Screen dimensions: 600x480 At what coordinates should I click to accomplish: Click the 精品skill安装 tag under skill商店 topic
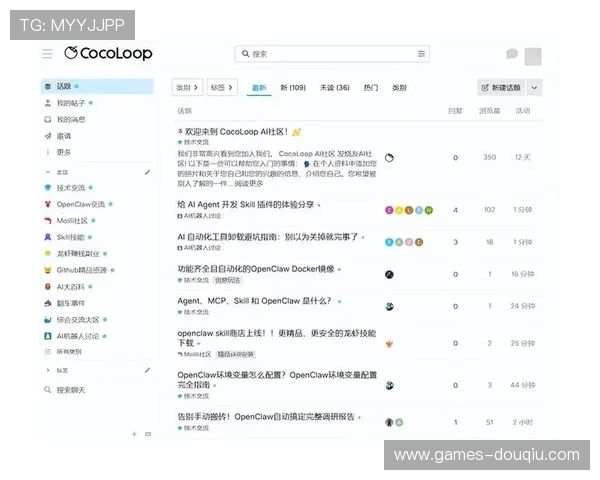236,354
